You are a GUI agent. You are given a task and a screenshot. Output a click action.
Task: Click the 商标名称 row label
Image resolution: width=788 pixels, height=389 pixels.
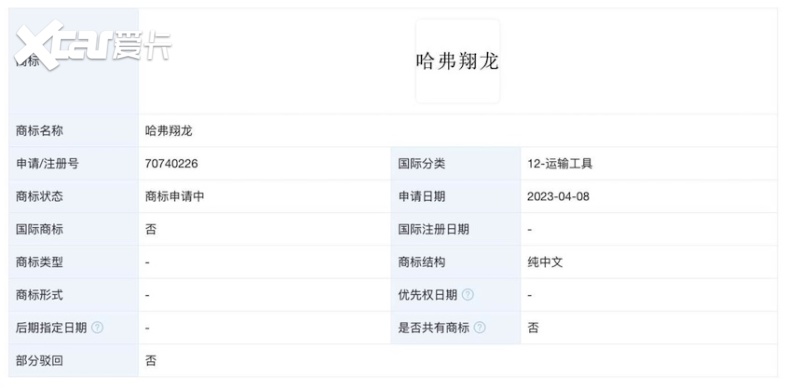(40, 131)
